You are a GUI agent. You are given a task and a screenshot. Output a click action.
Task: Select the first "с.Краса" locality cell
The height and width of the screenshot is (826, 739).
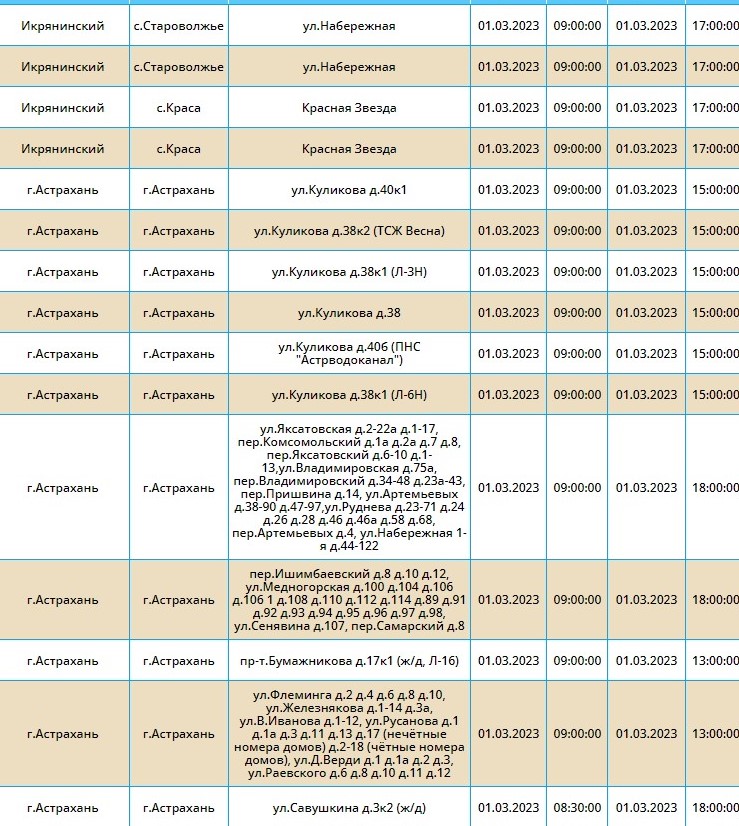click(178, 108)
